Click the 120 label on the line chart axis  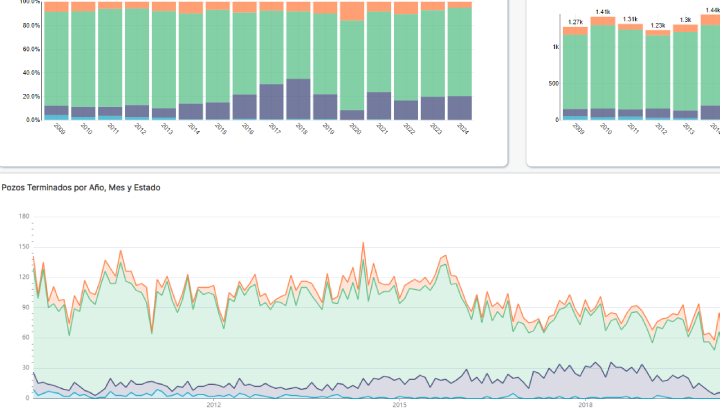pos(24,277)
